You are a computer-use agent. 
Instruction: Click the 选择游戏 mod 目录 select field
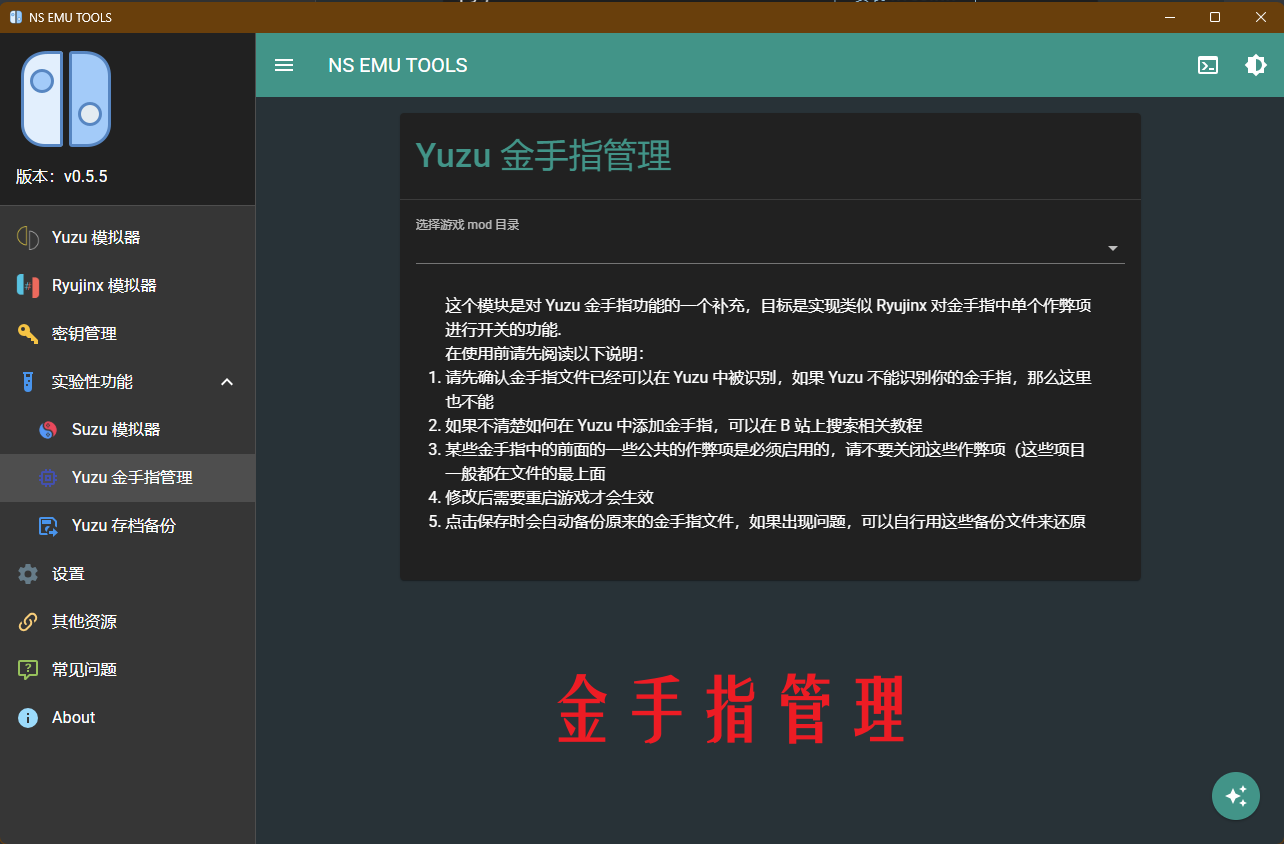[x=760, y=248]
